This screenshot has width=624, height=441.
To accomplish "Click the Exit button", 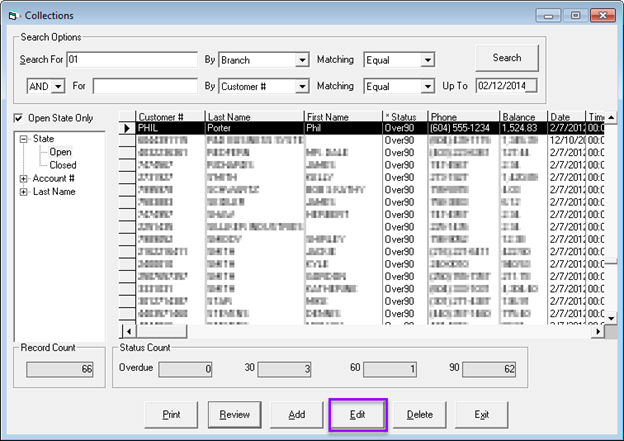I will (482, 415).
